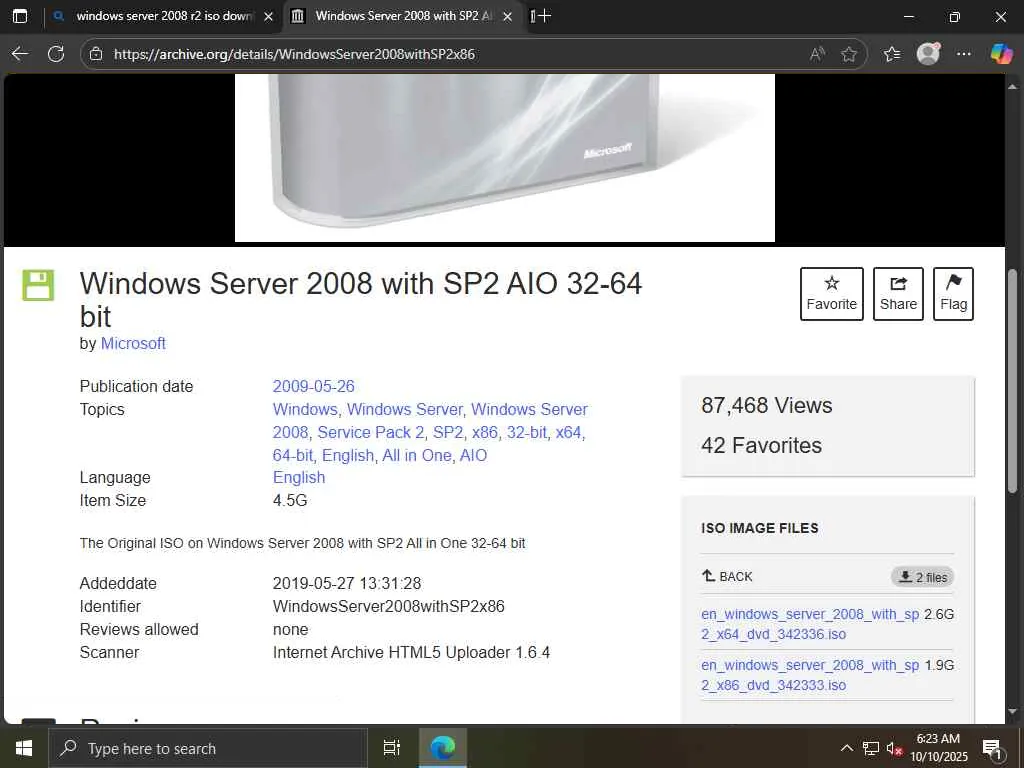View site information lock icon
1024x768 pixels.
pyautogui.click(x=96, y=54)
